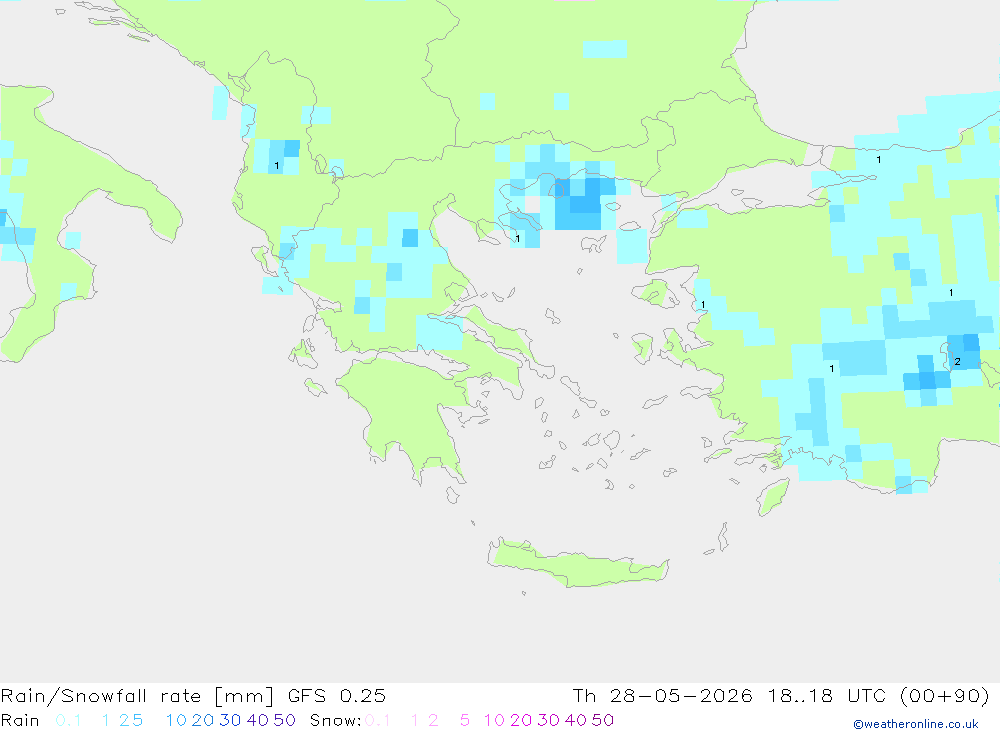Click the "1" value on the Chalkidiki peninsula
The image size is (1000, 733).
[517, 239]
